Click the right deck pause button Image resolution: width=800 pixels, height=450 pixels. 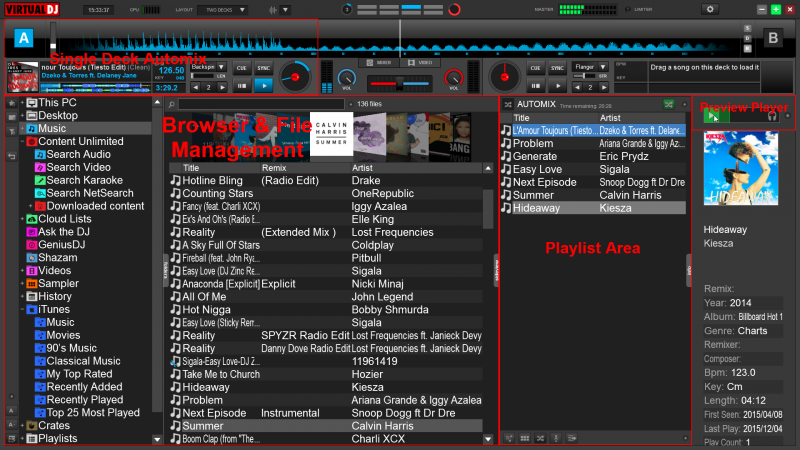[x=535, y=86]
